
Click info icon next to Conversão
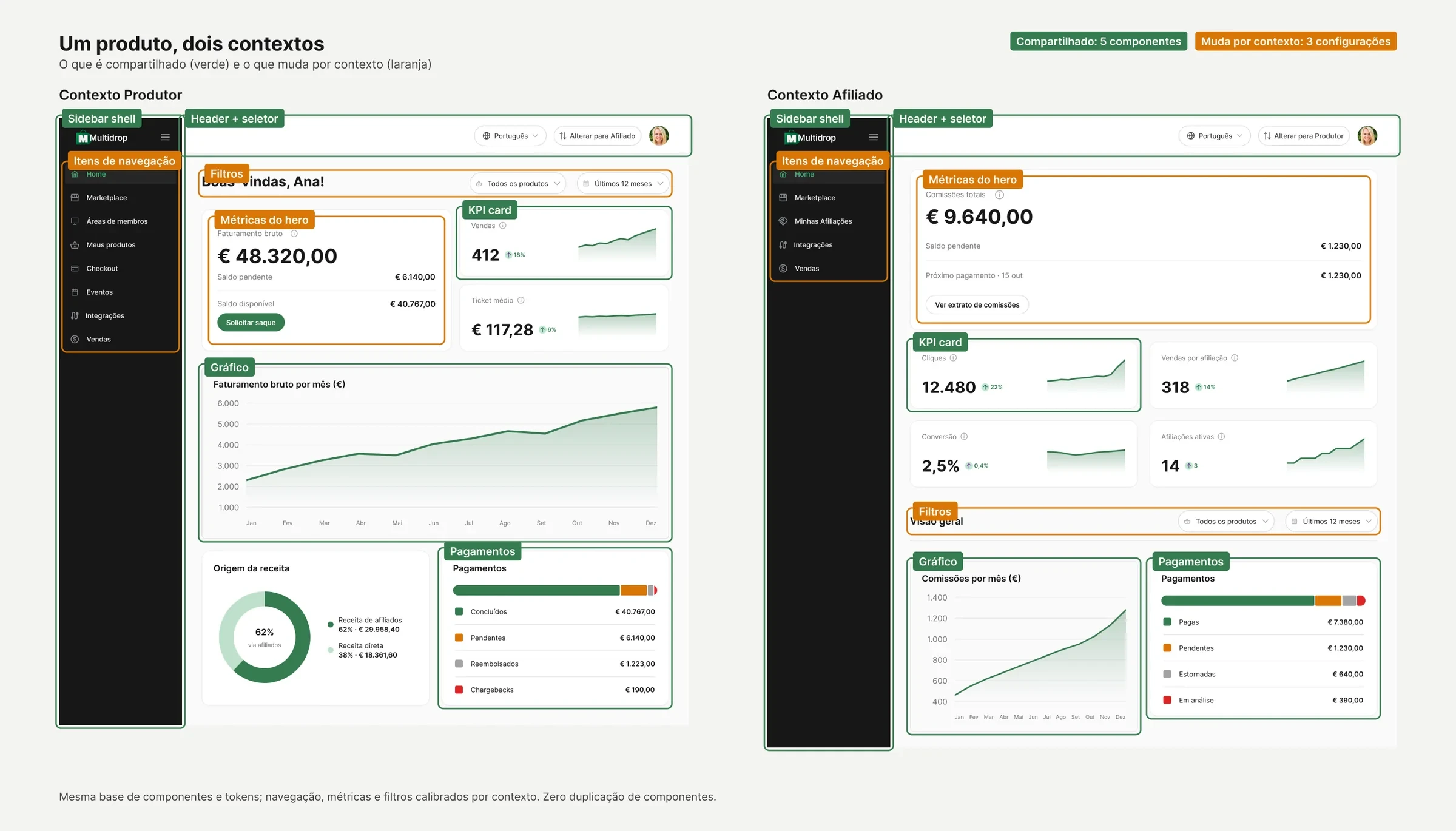(964, 437)
